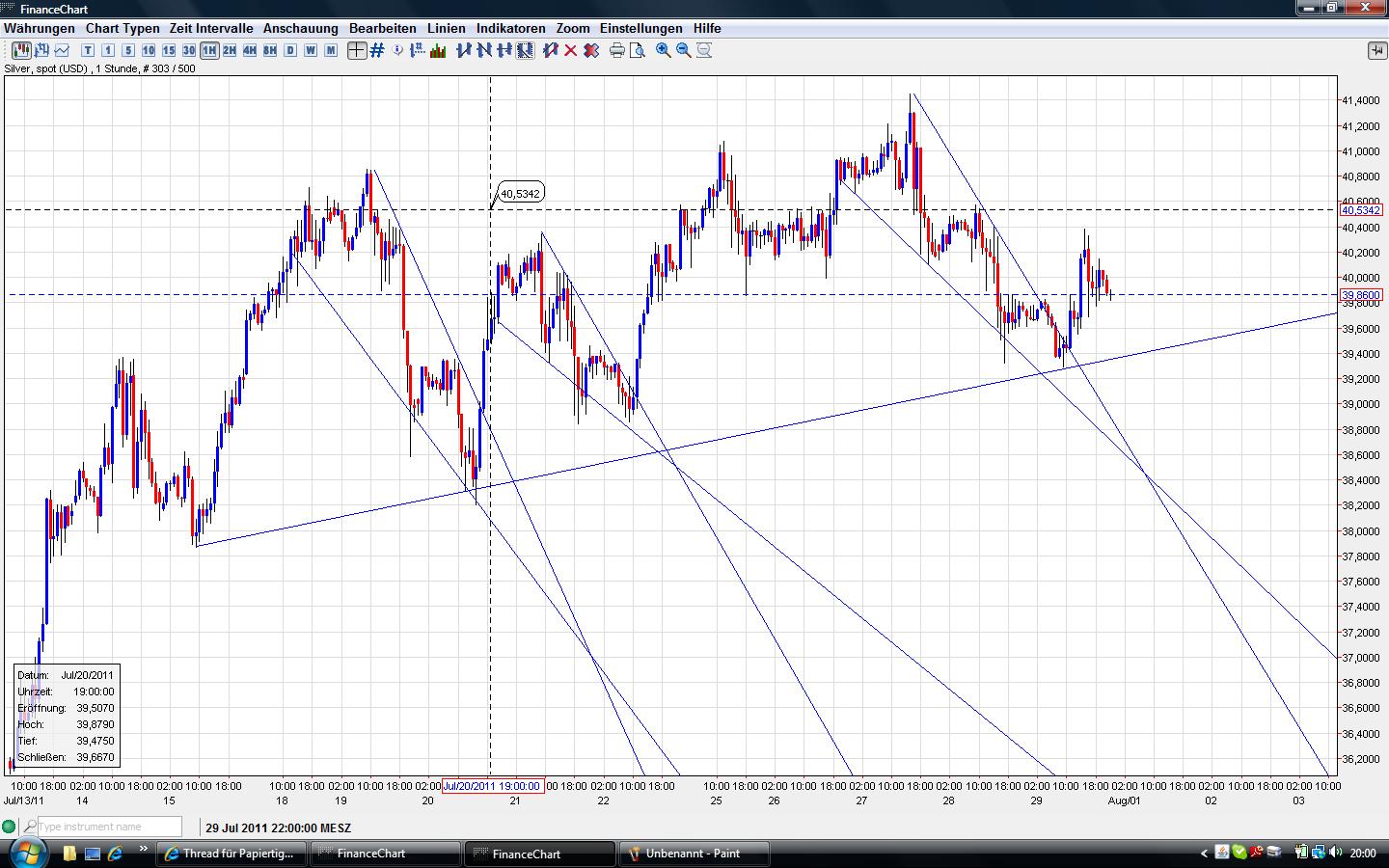Image resolution: width=1389 pixels, height=868 pixels.
Task: Open the Bearbeiten menu
Action: (383, 29)
